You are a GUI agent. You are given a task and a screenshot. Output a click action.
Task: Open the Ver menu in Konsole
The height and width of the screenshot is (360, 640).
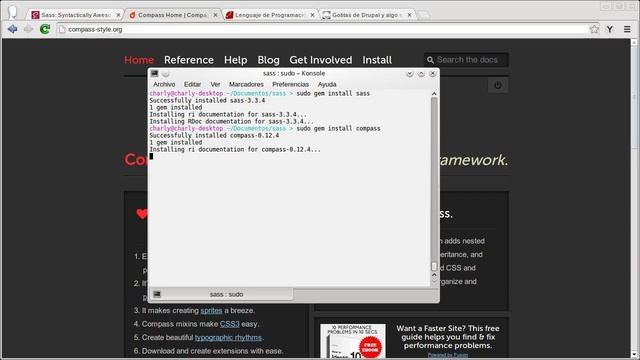215,84
